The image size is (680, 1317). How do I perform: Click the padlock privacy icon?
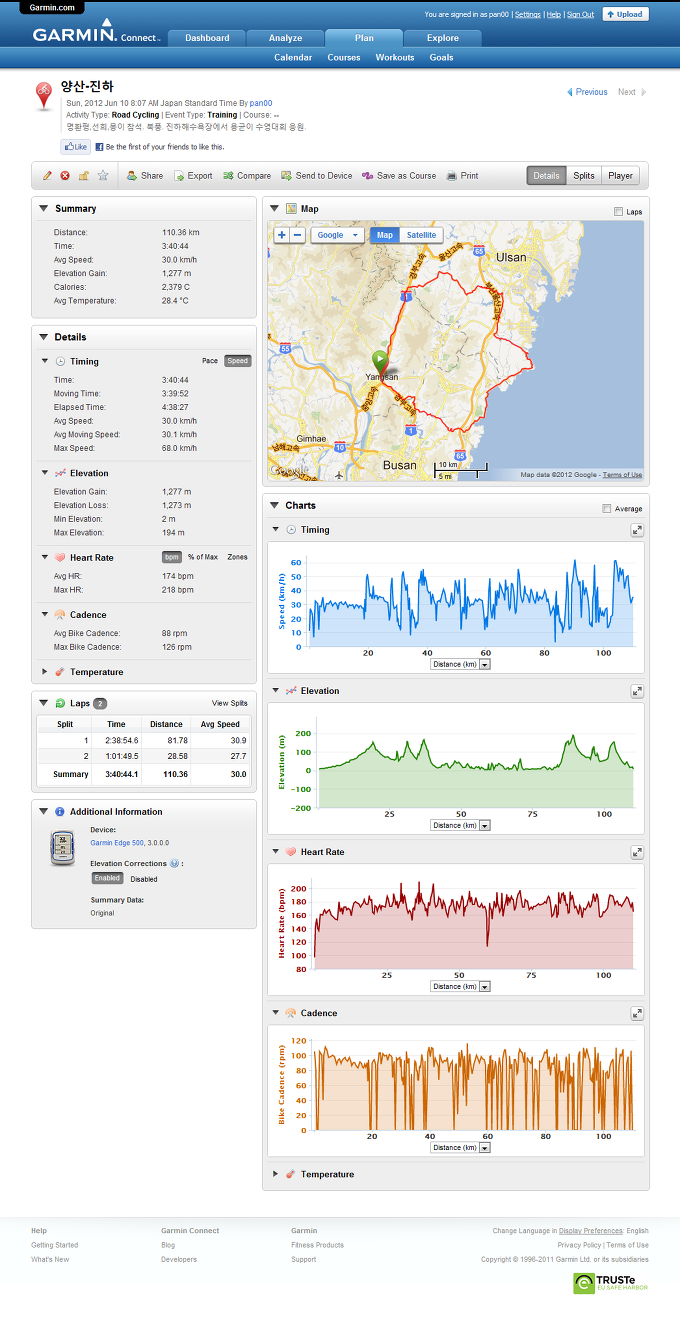tap(84, 176)
